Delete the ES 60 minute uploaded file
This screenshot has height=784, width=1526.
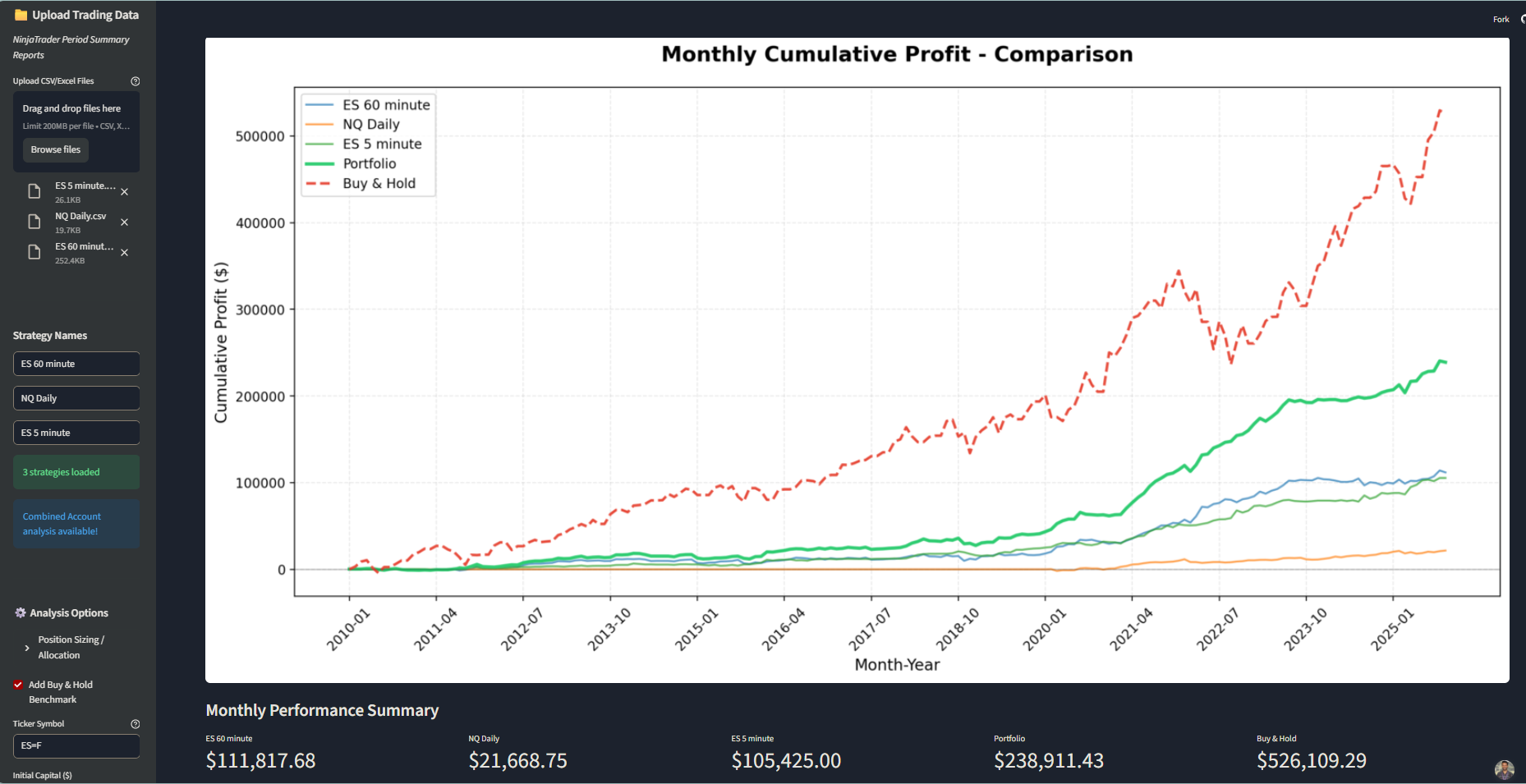tap(125, 253)
